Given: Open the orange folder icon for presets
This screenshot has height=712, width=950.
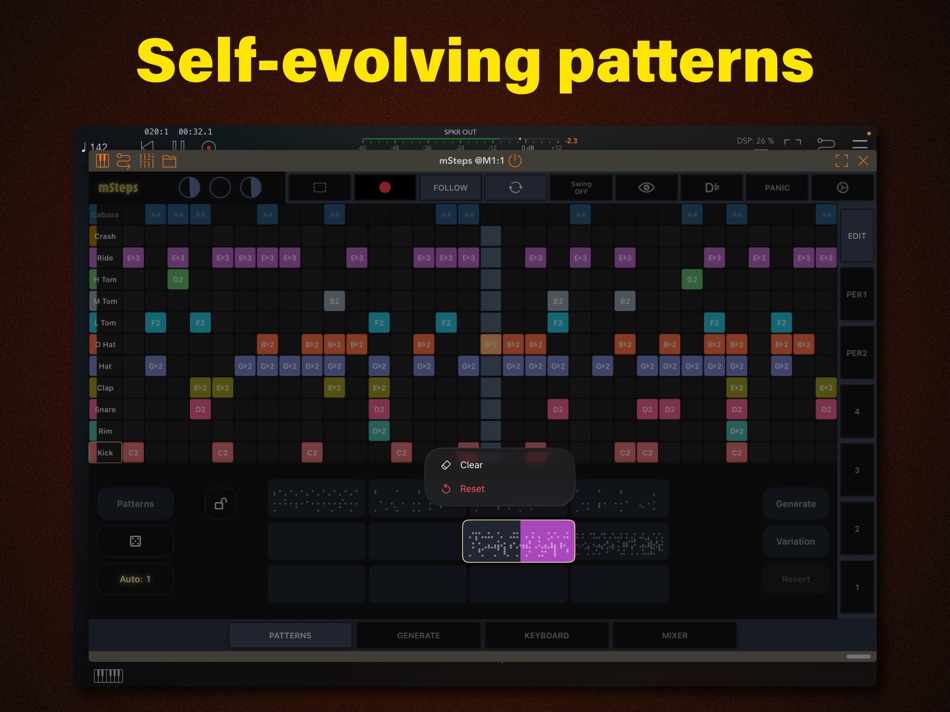Looking at the screenshot, I should pos(170,161).
